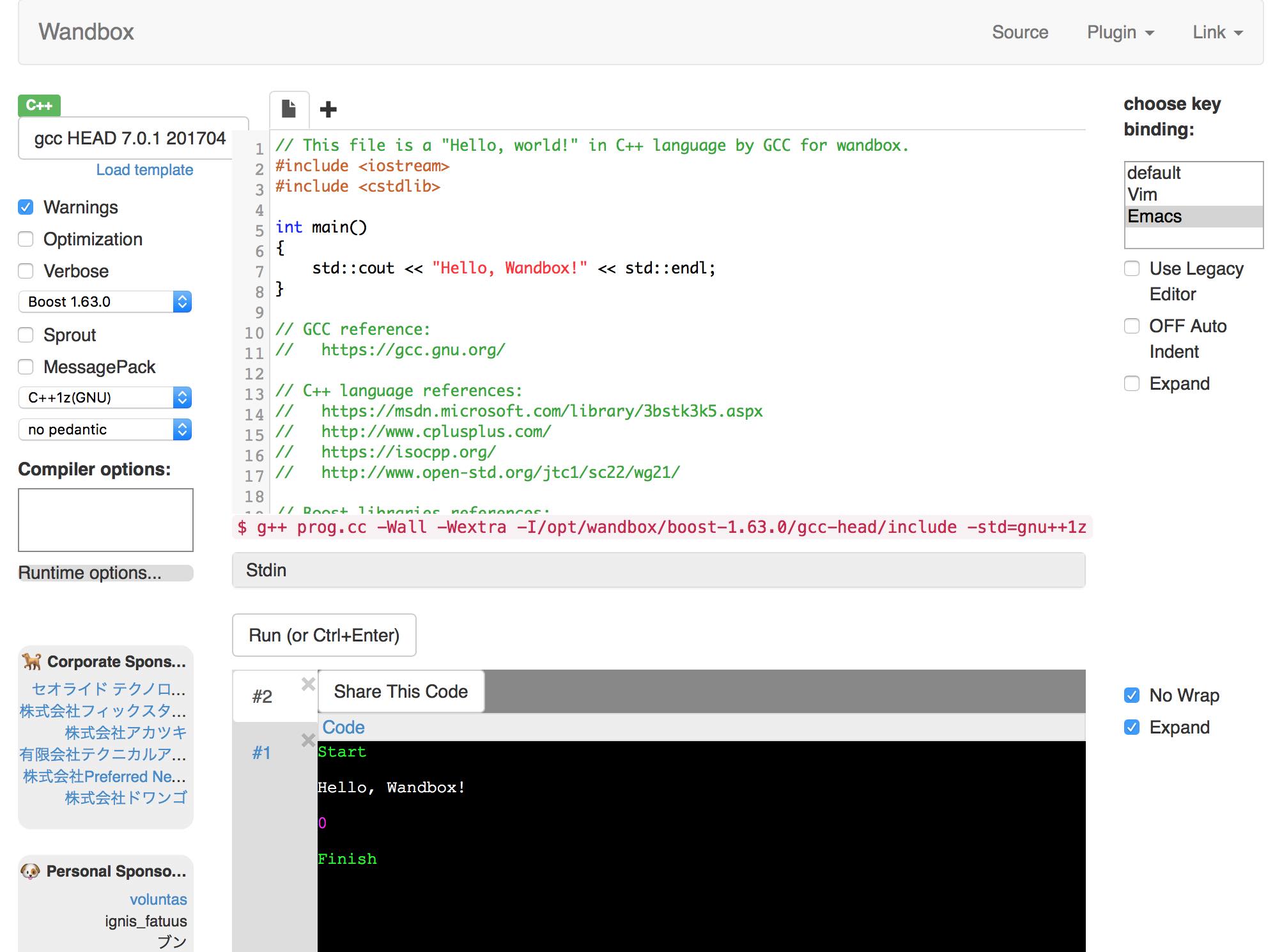The width and height of the screenshot is (1282, 952).
Task: Click the Run (or Ctrl+Enter) button
Action: click(324, 635)
